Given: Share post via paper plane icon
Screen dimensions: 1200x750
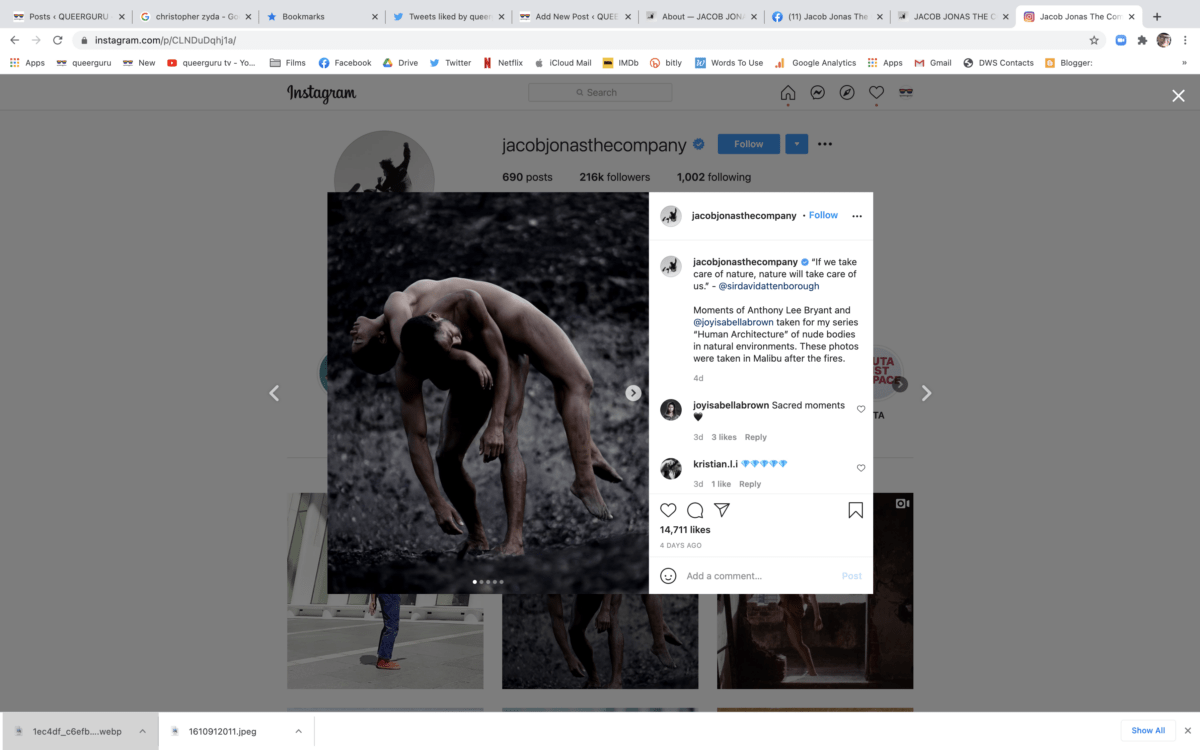Looking at the screenshot, I should coord(722,510).
